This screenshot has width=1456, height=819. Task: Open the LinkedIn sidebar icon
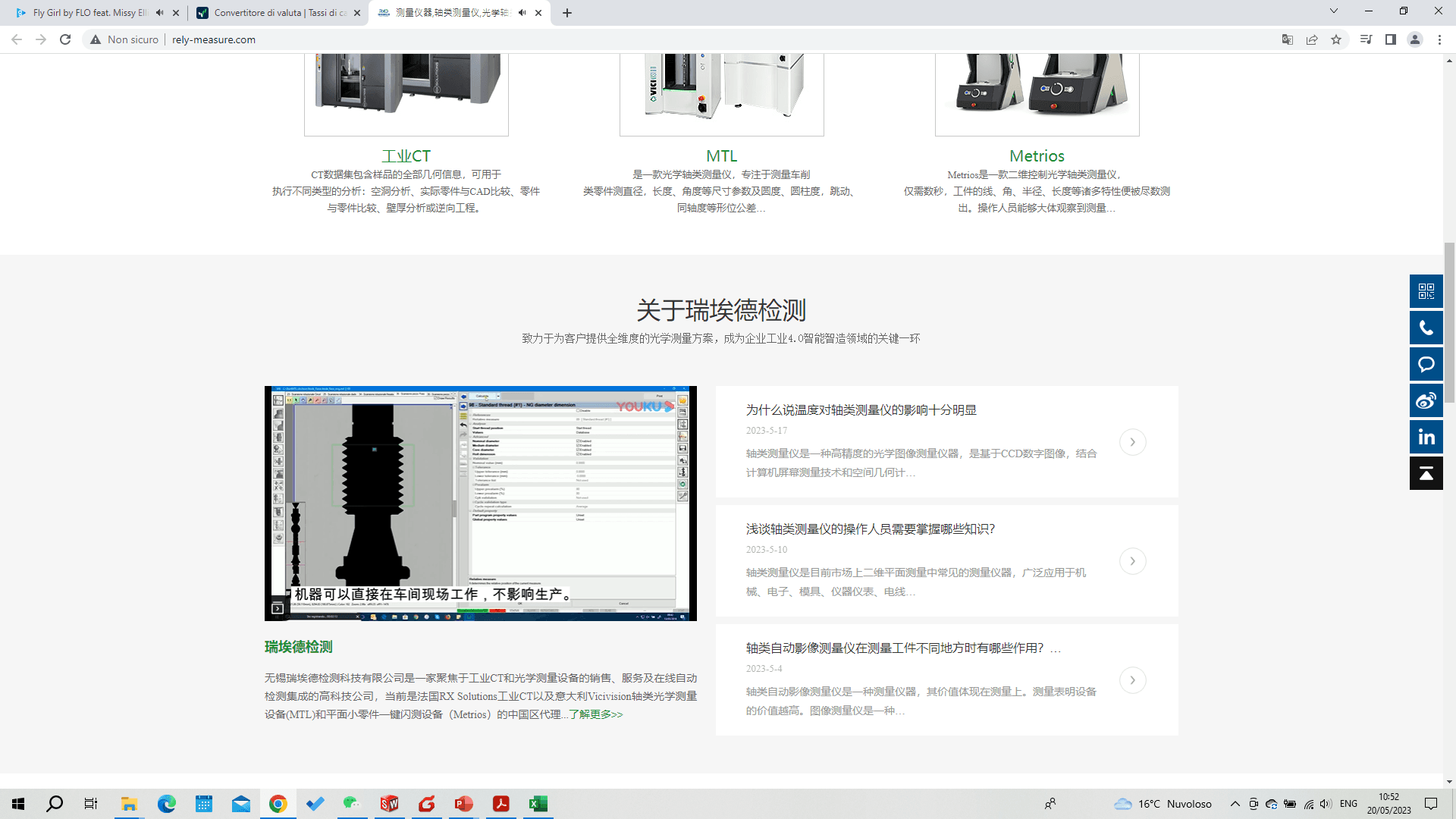[x=1426, y=437]
